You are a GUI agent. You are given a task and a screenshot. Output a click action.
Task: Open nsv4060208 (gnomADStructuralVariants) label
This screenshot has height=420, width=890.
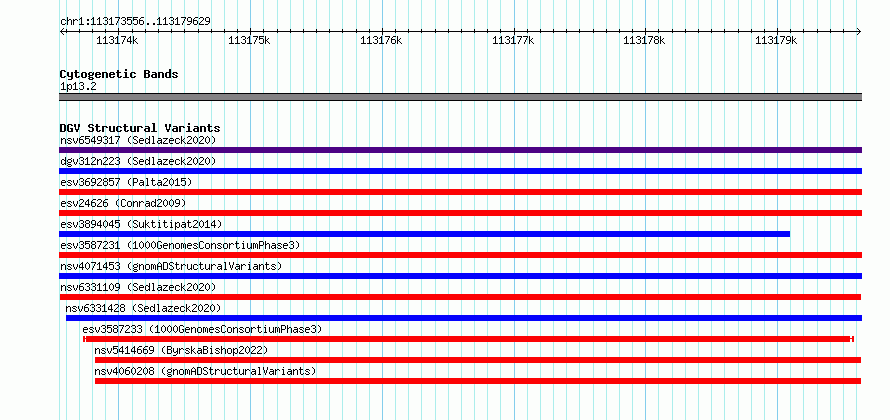[x=205, y=371]
